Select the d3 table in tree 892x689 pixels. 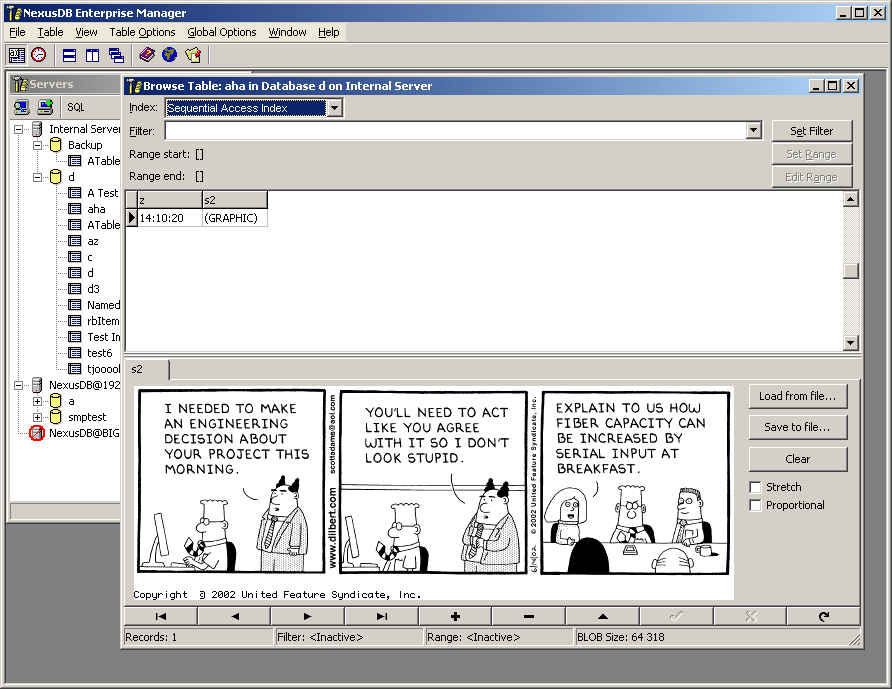[93, 289]
